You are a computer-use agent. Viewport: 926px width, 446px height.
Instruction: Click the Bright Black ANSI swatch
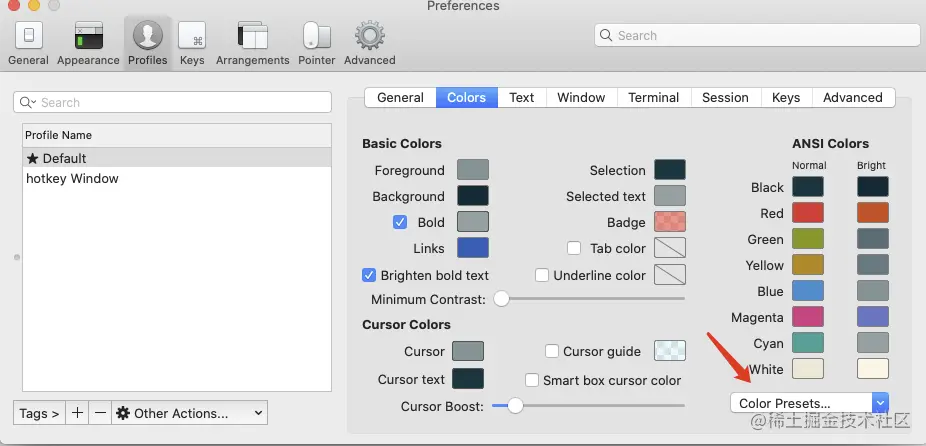pos(873,187)
